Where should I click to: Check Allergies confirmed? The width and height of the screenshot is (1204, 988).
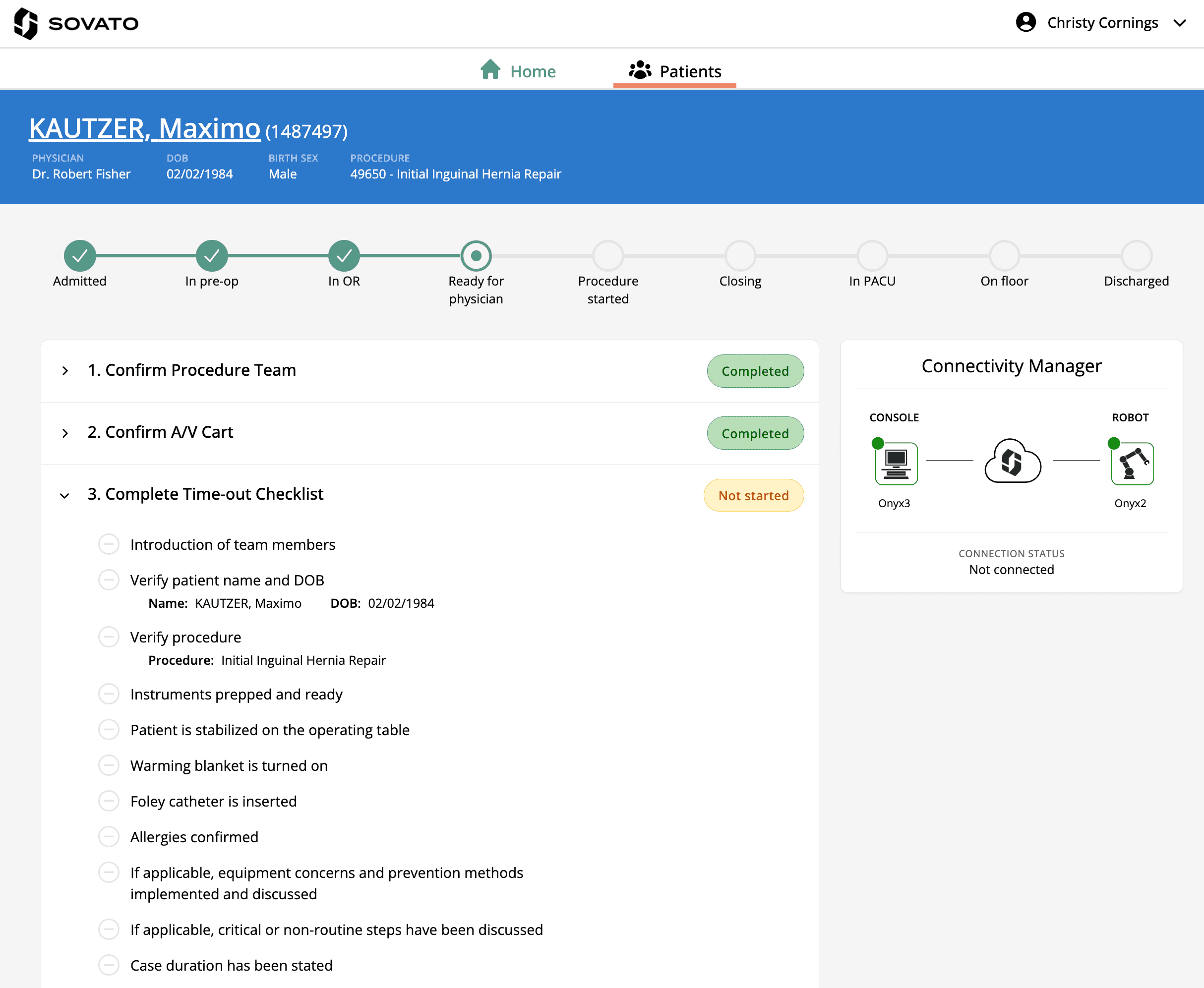pyautogui.click(x=109, y=837)
